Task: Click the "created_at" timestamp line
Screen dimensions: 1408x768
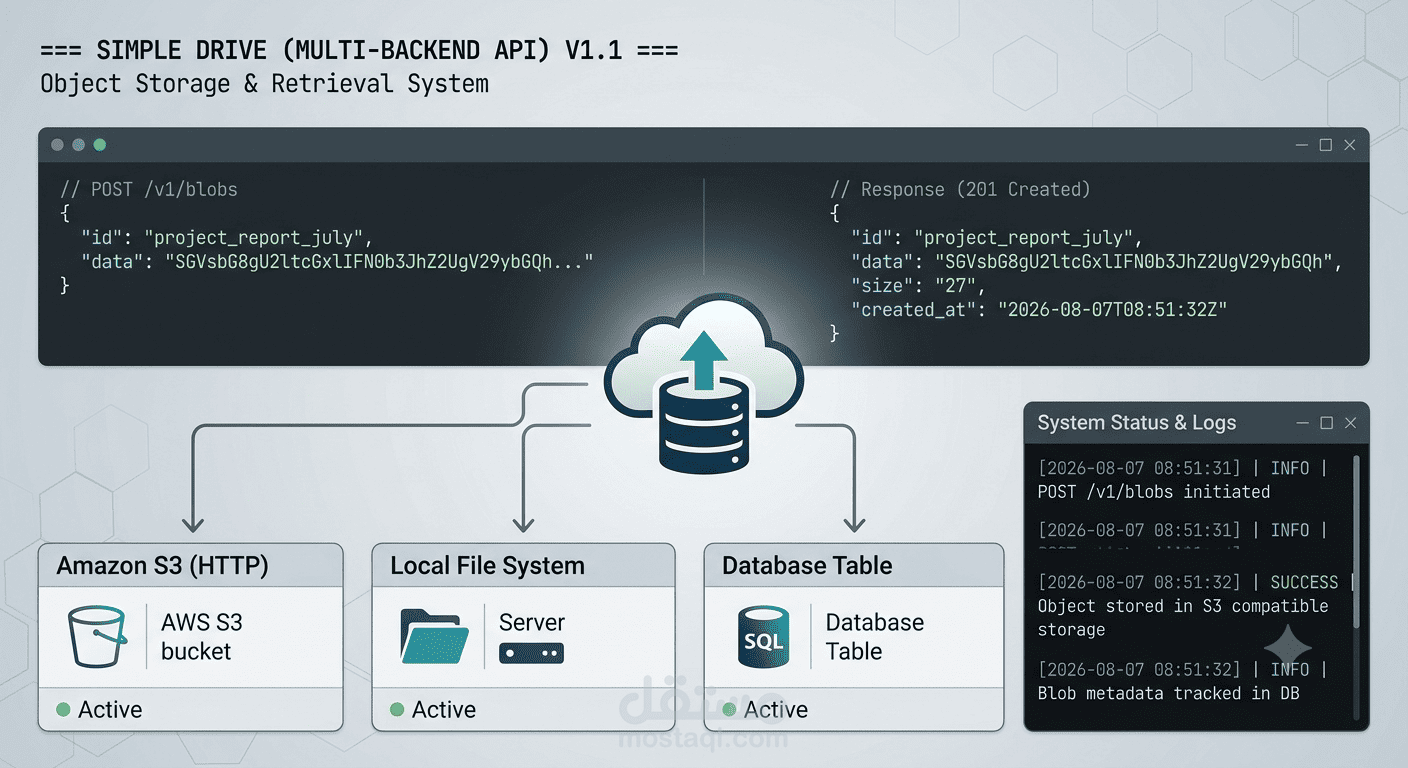Action: [1039, 310]
